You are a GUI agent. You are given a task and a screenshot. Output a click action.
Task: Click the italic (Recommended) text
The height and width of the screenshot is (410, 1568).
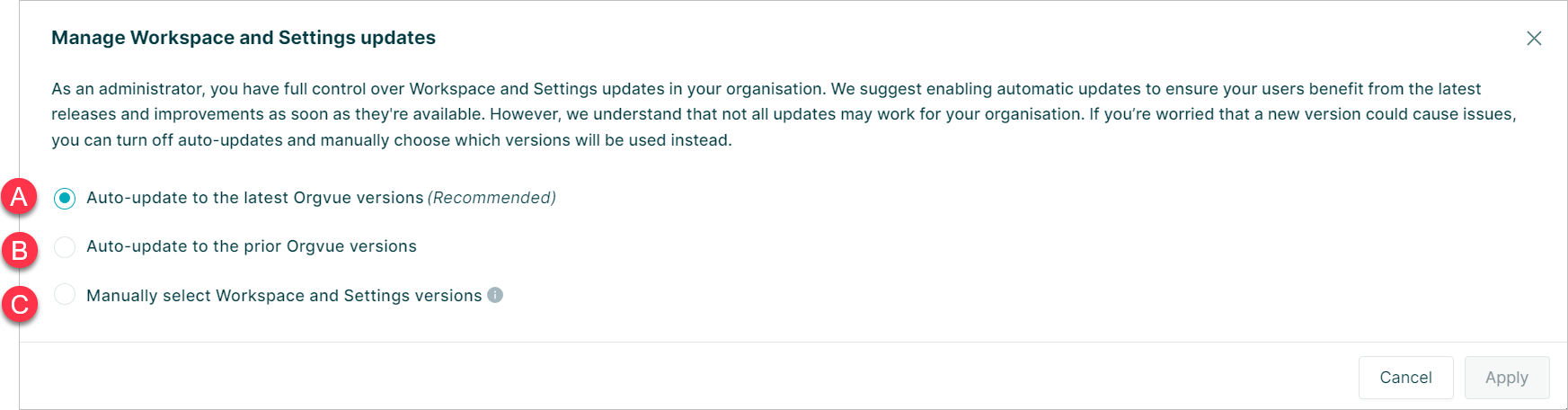[492, 198]
